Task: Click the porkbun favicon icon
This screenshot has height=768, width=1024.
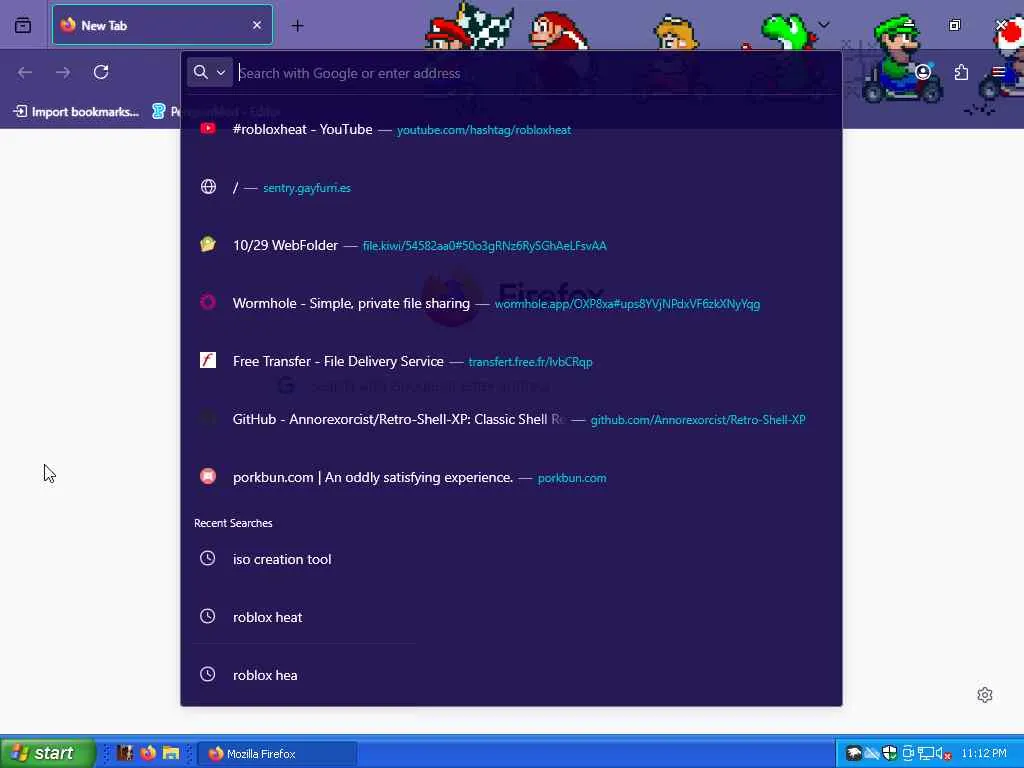Action: tap(208, 476)
